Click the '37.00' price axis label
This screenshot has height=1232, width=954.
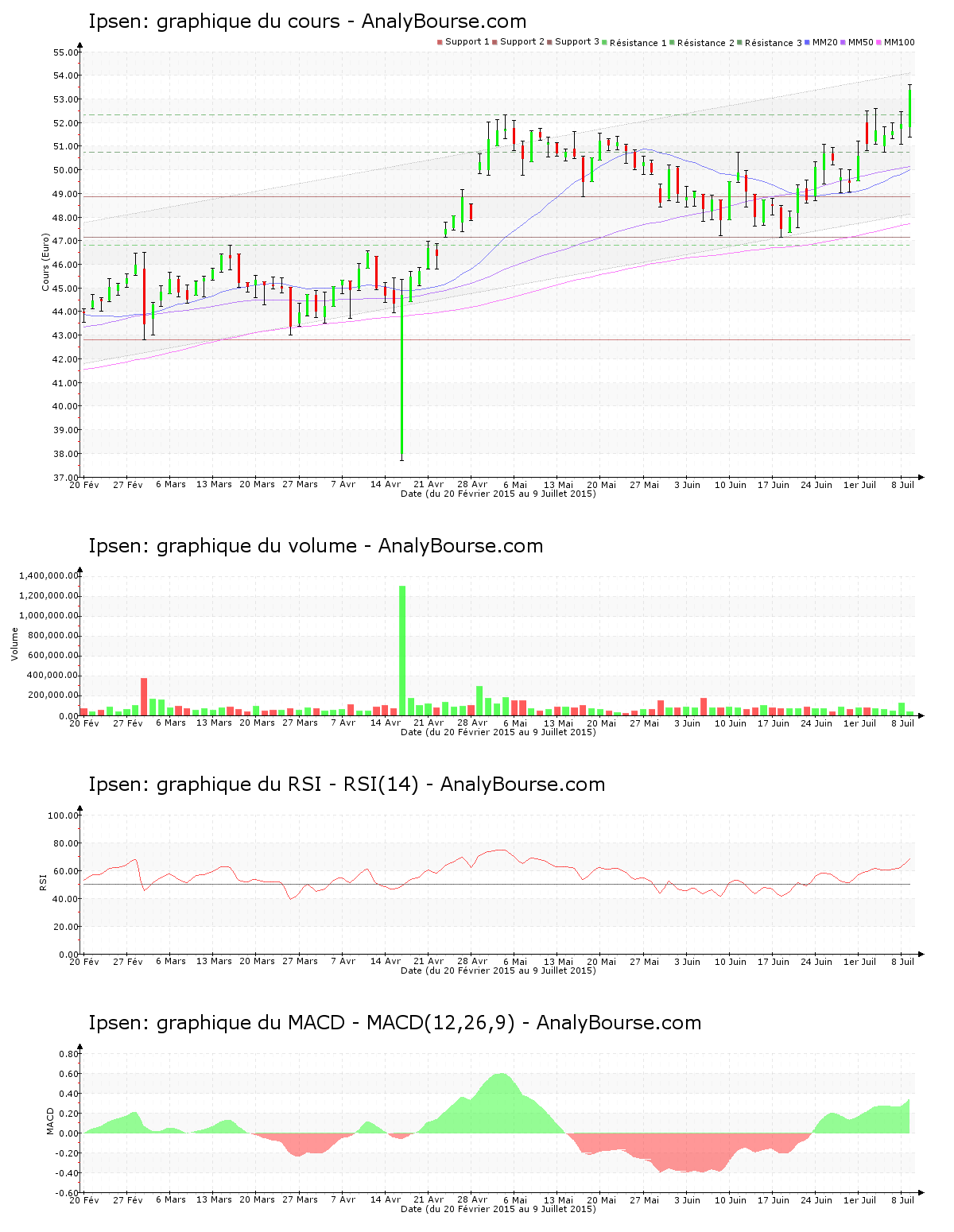click(66, 478)
